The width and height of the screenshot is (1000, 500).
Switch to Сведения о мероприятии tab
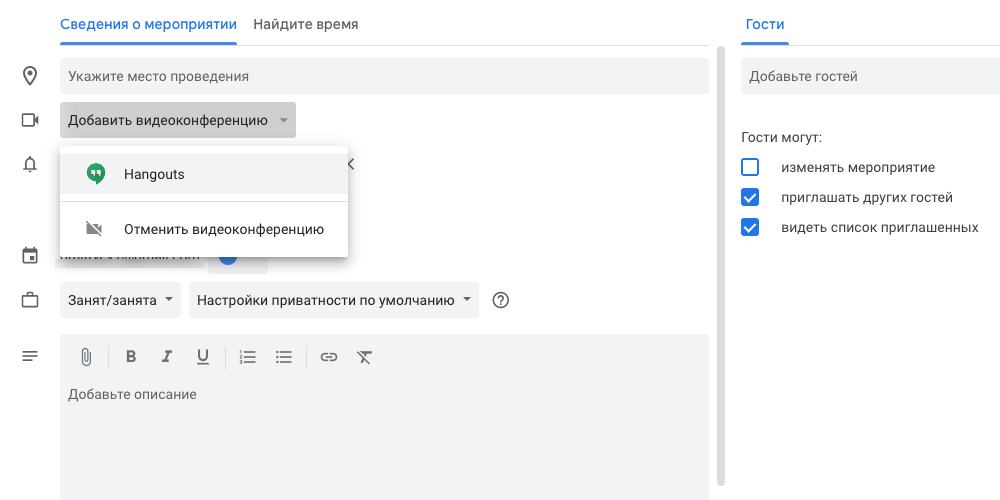coord(149,25)
